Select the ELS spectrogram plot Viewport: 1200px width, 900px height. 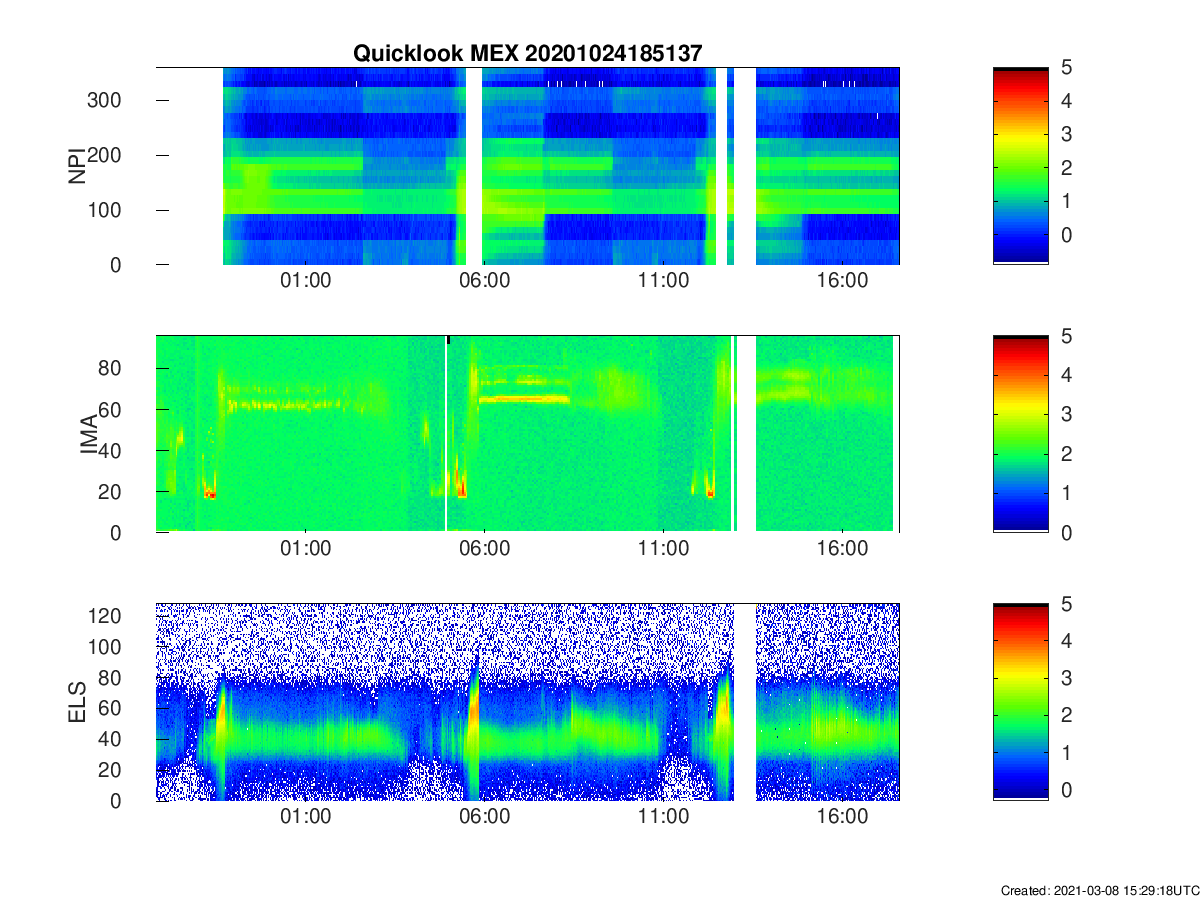pyautogui.click(x=528, y=702)
